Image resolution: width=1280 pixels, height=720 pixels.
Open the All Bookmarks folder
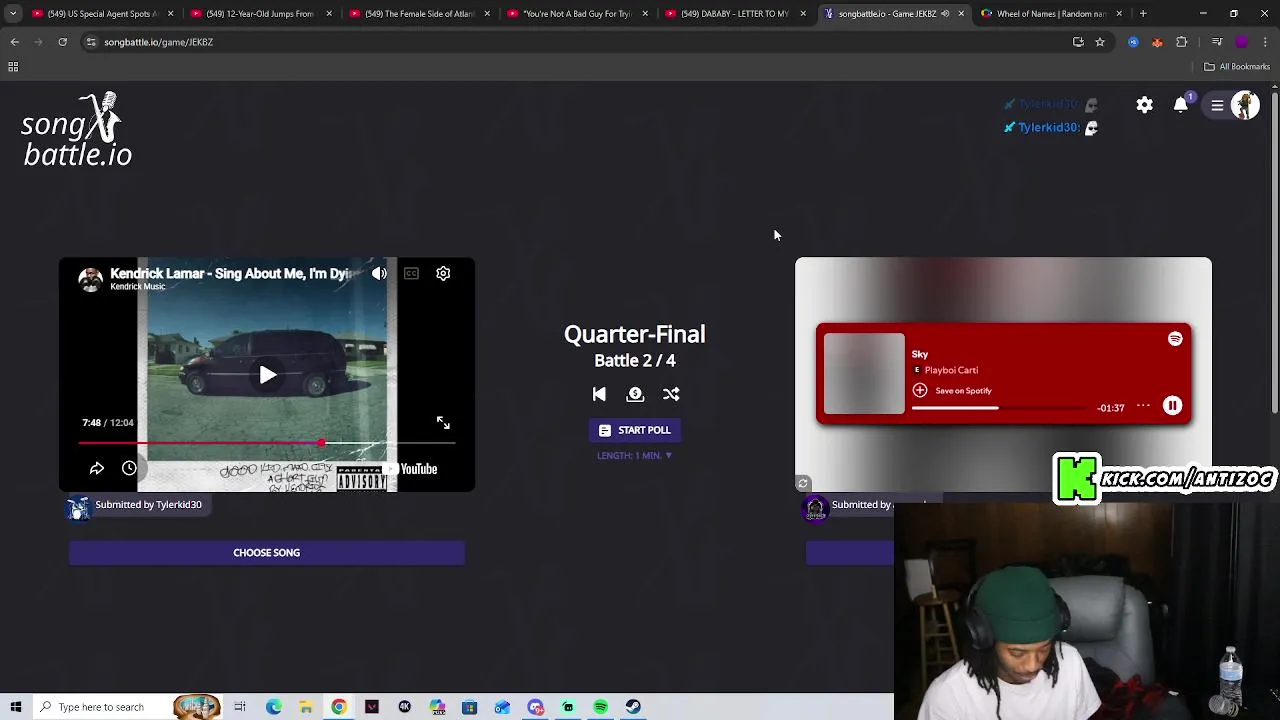tap(1237, 67)
